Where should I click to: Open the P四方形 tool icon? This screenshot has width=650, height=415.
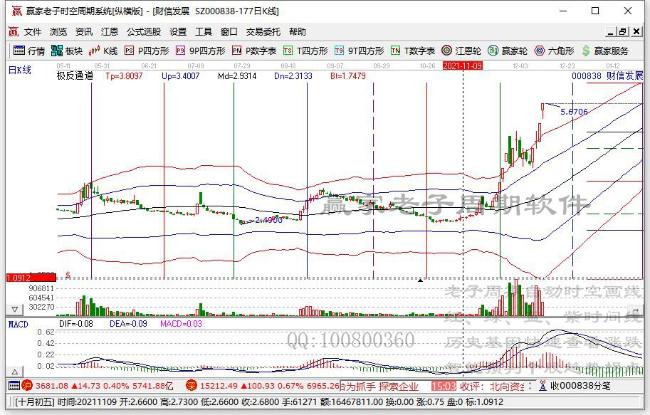point(129,51)
